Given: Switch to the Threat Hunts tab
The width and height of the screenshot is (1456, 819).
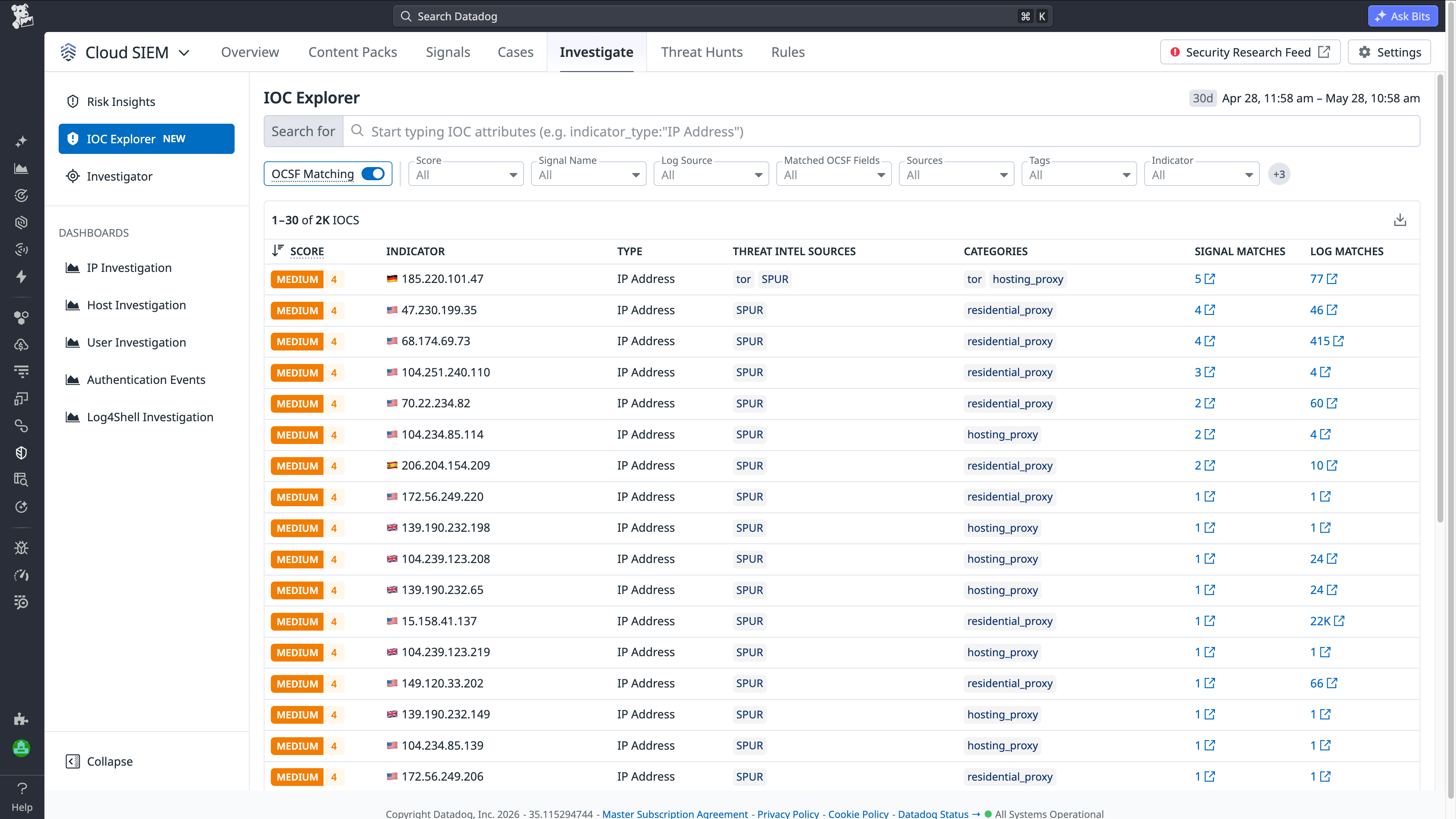Looking at the screenshot, I should (702, 52).
